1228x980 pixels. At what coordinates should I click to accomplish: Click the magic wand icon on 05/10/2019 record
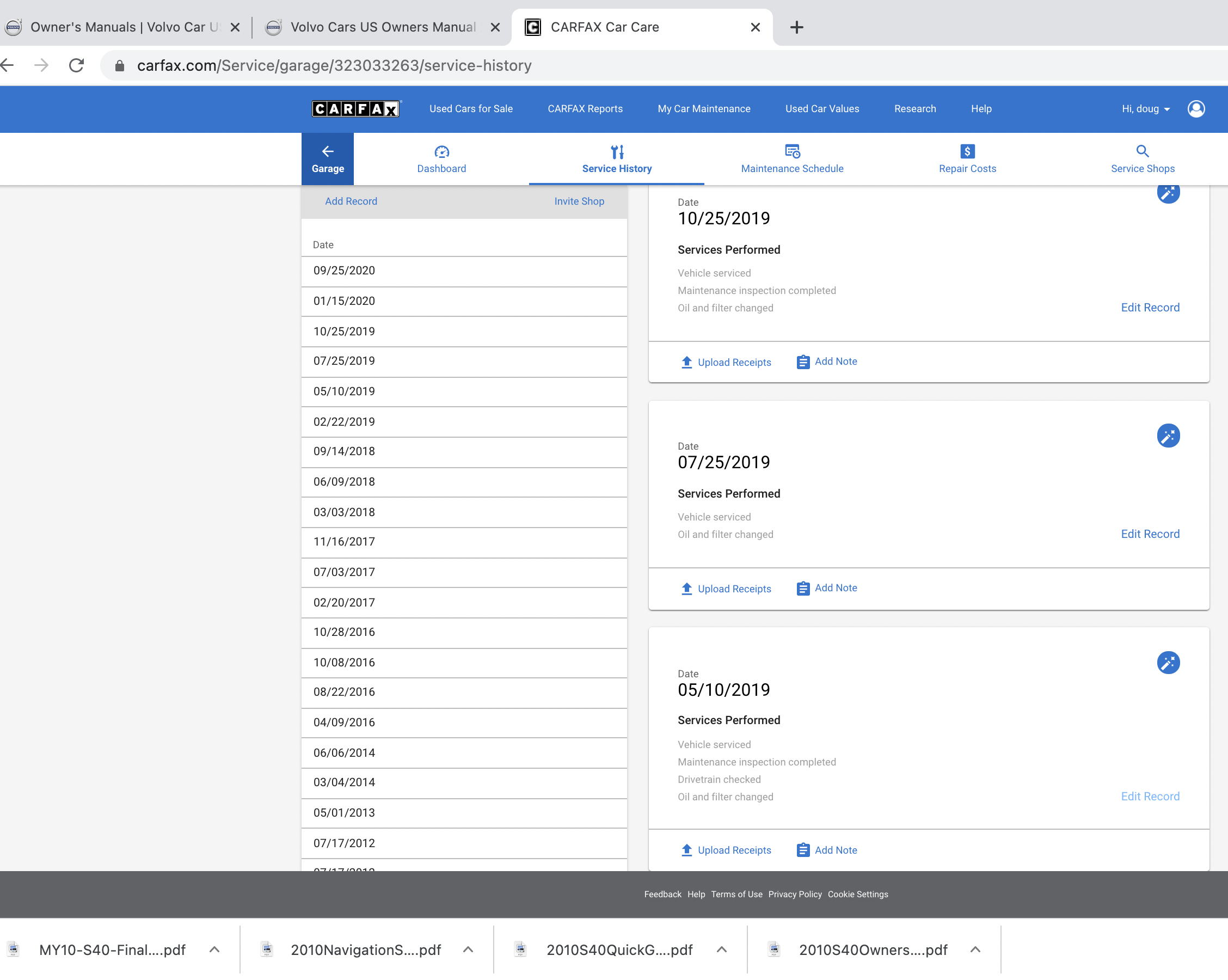point(1168,663)
